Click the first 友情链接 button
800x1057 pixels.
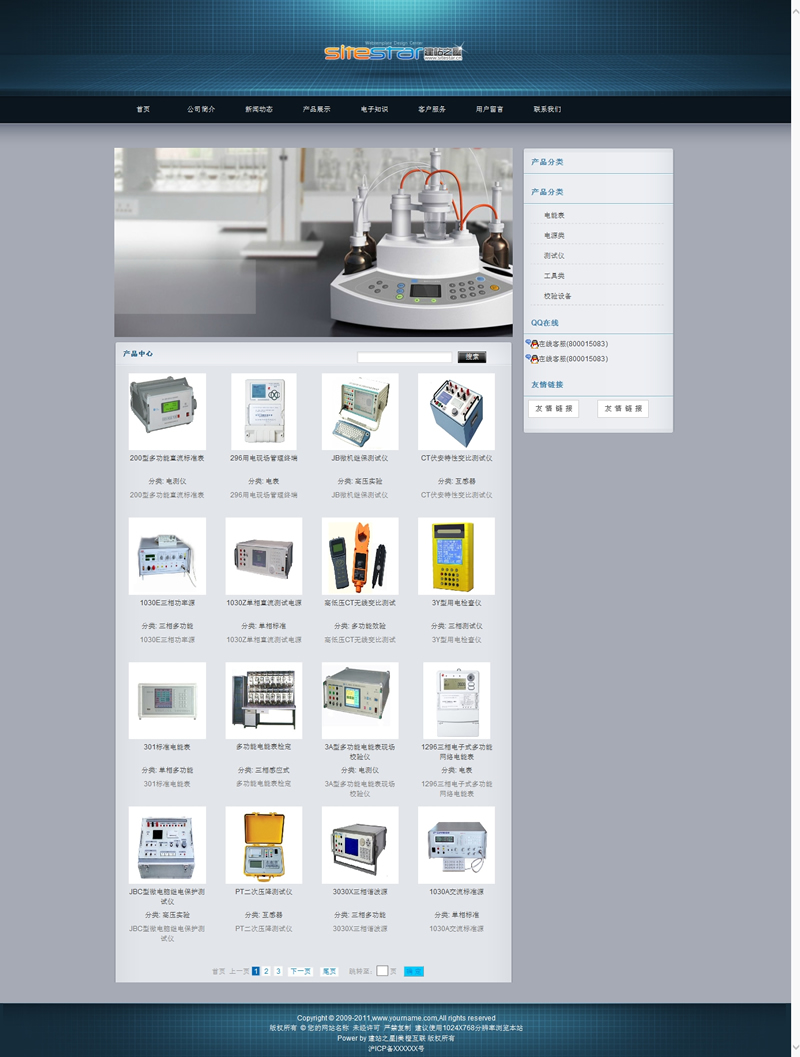tap(553, 409)
